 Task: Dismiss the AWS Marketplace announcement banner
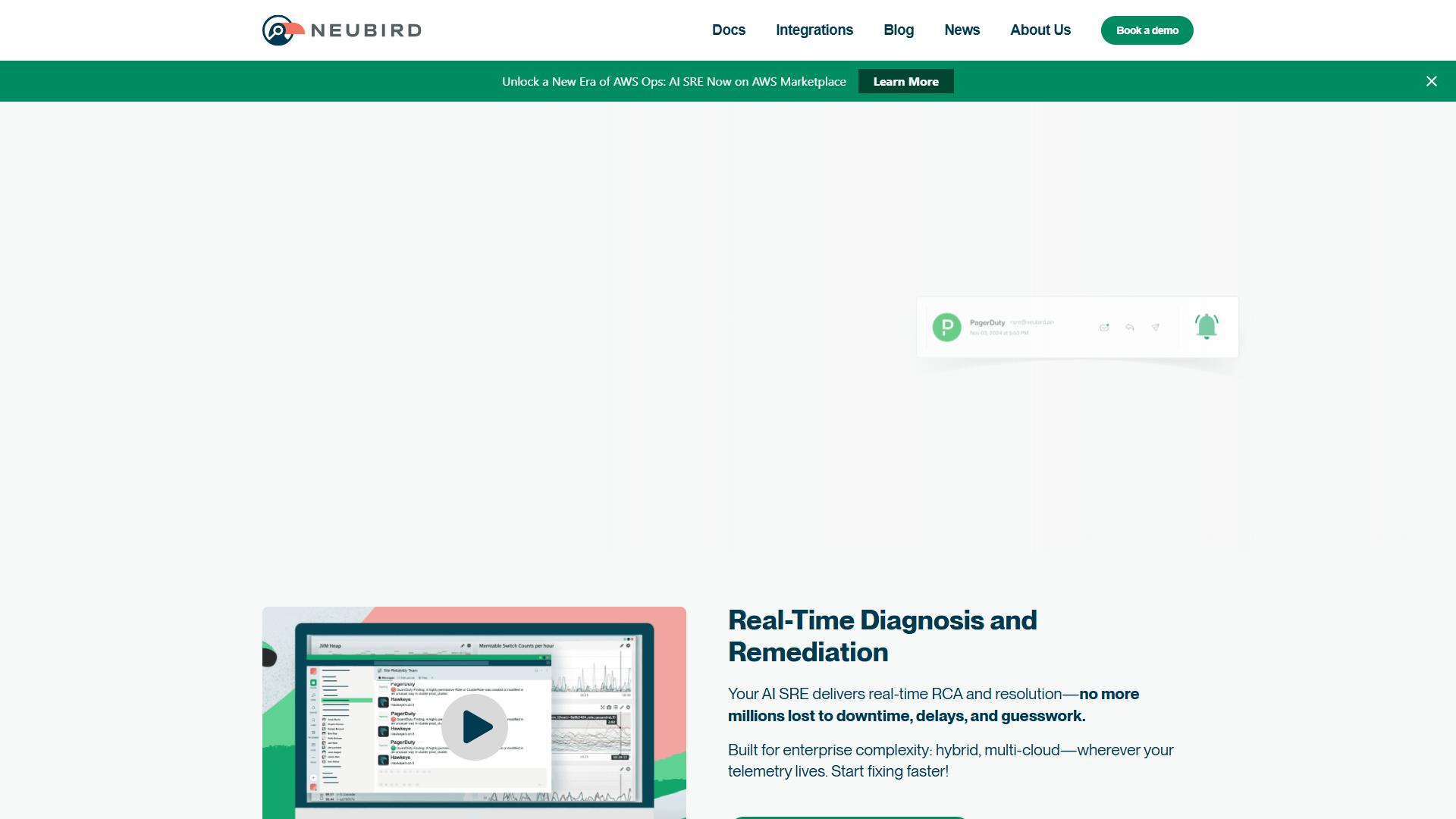tap(1431, 81)
